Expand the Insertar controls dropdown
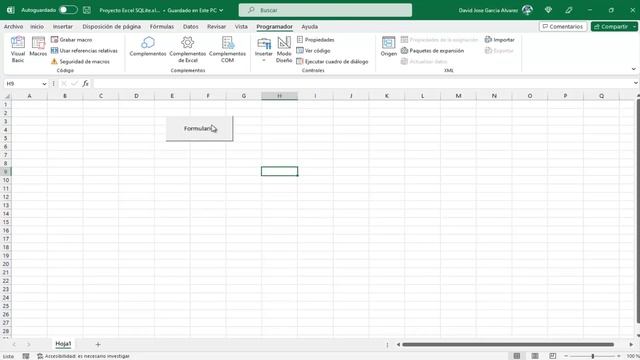The width and height of the screenshot is (640, 360). [x=264, y=49]
